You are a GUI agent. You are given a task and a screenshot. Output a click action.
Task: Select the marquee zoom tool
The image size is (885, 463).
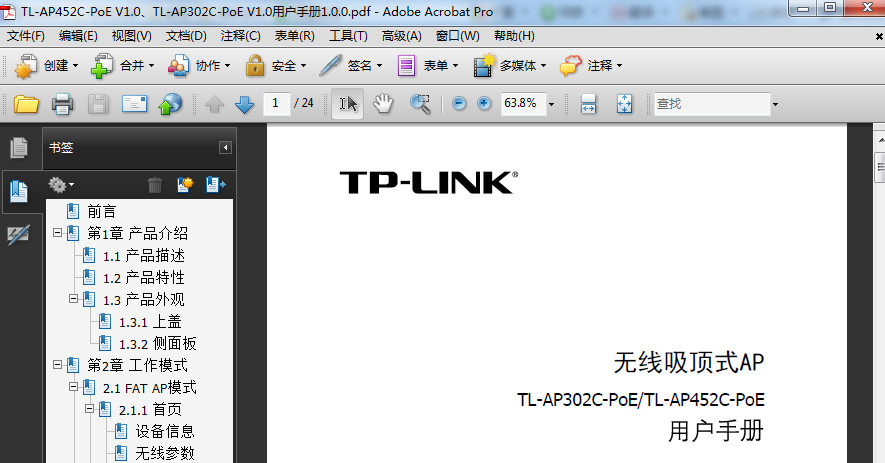(420, 104)
